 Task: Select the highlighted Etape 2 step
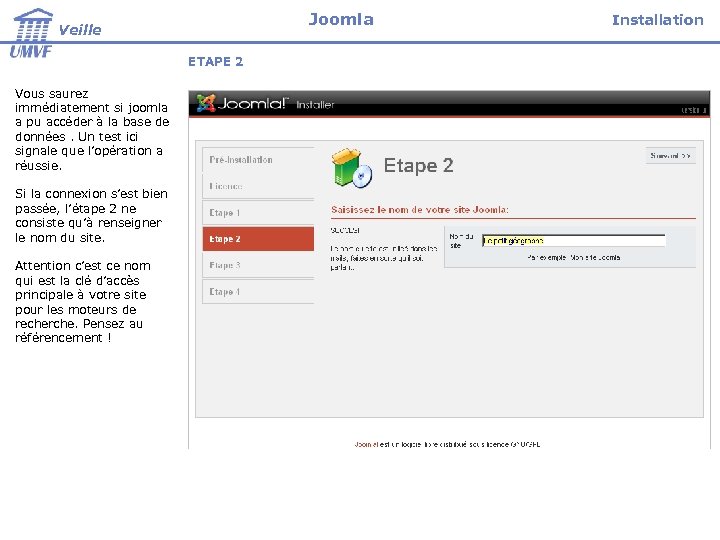pos(258,239)
